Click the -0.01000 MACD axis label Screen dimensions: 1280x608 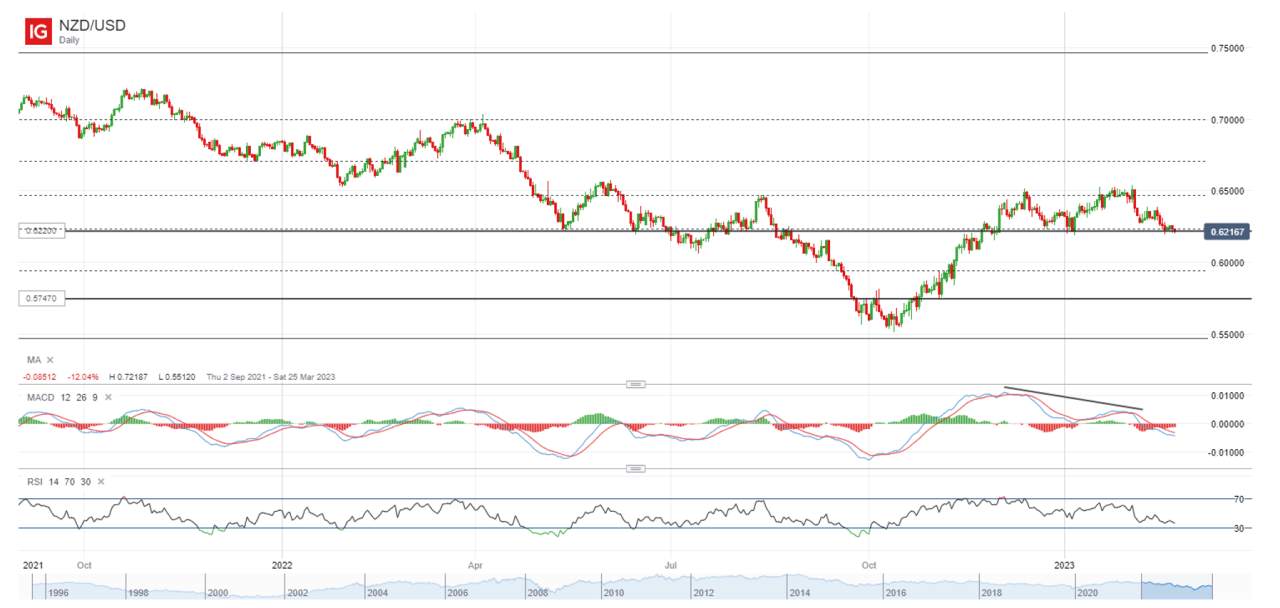[x=1227, y=452]
